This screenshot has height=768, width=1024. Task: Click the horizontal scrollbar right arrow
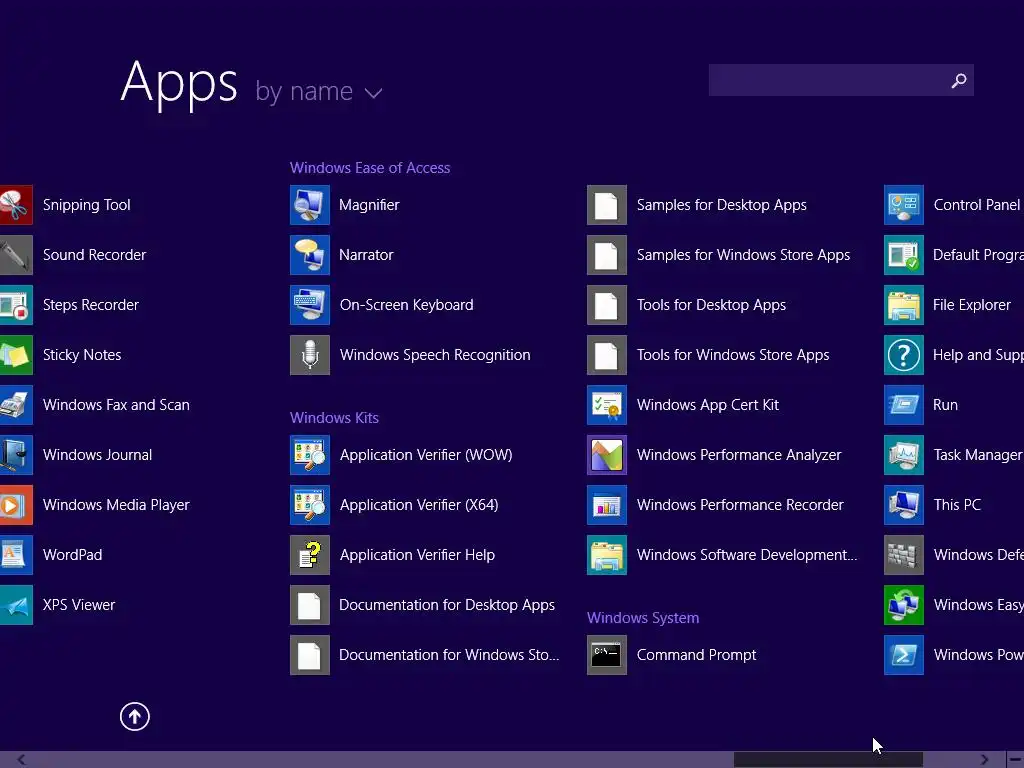pyautogui.click(x=984, y=760)
